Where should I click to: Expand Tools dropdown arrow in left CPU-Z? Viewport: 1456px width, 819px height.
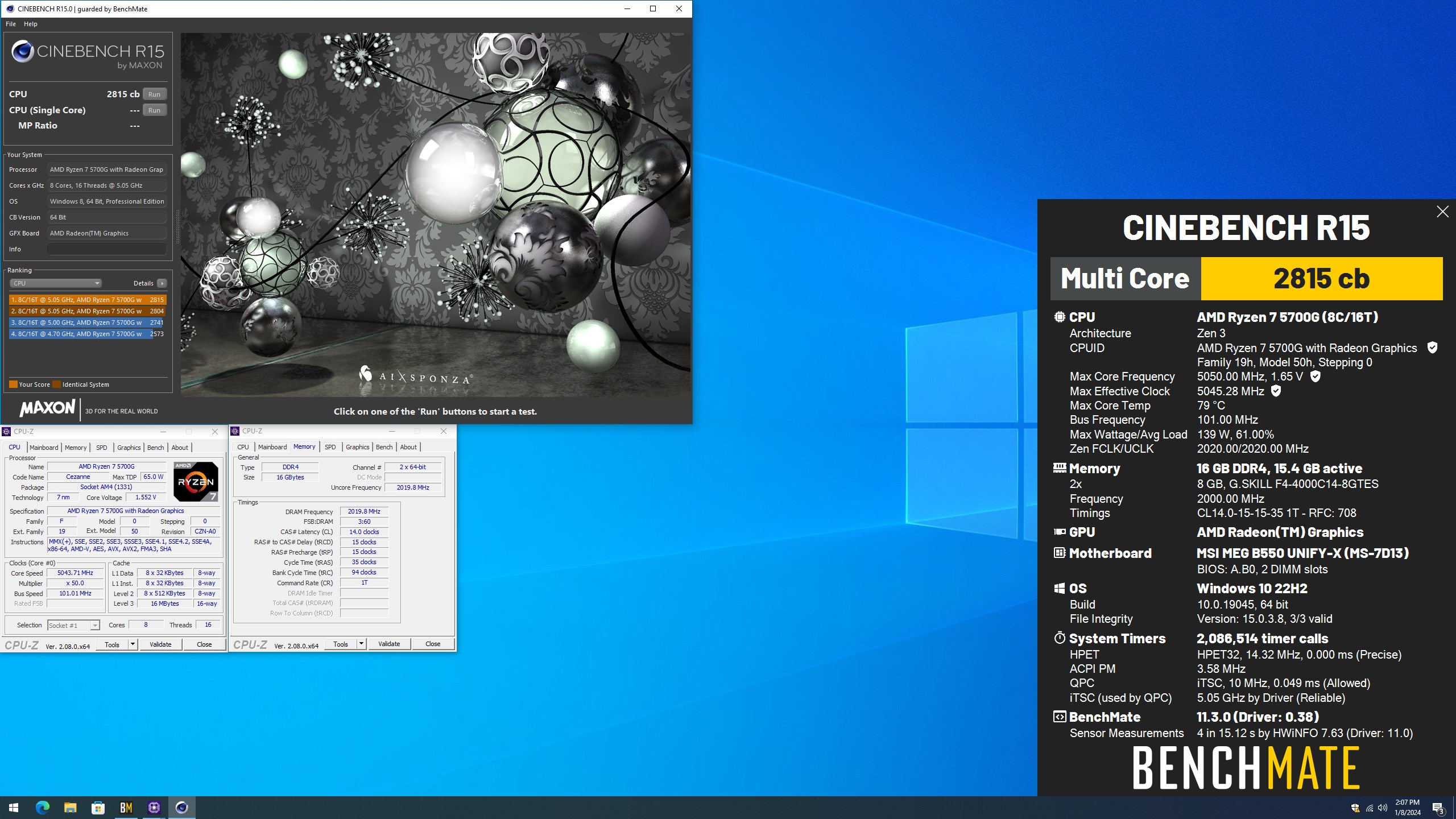pyautogui.click(x=133, y=644)
